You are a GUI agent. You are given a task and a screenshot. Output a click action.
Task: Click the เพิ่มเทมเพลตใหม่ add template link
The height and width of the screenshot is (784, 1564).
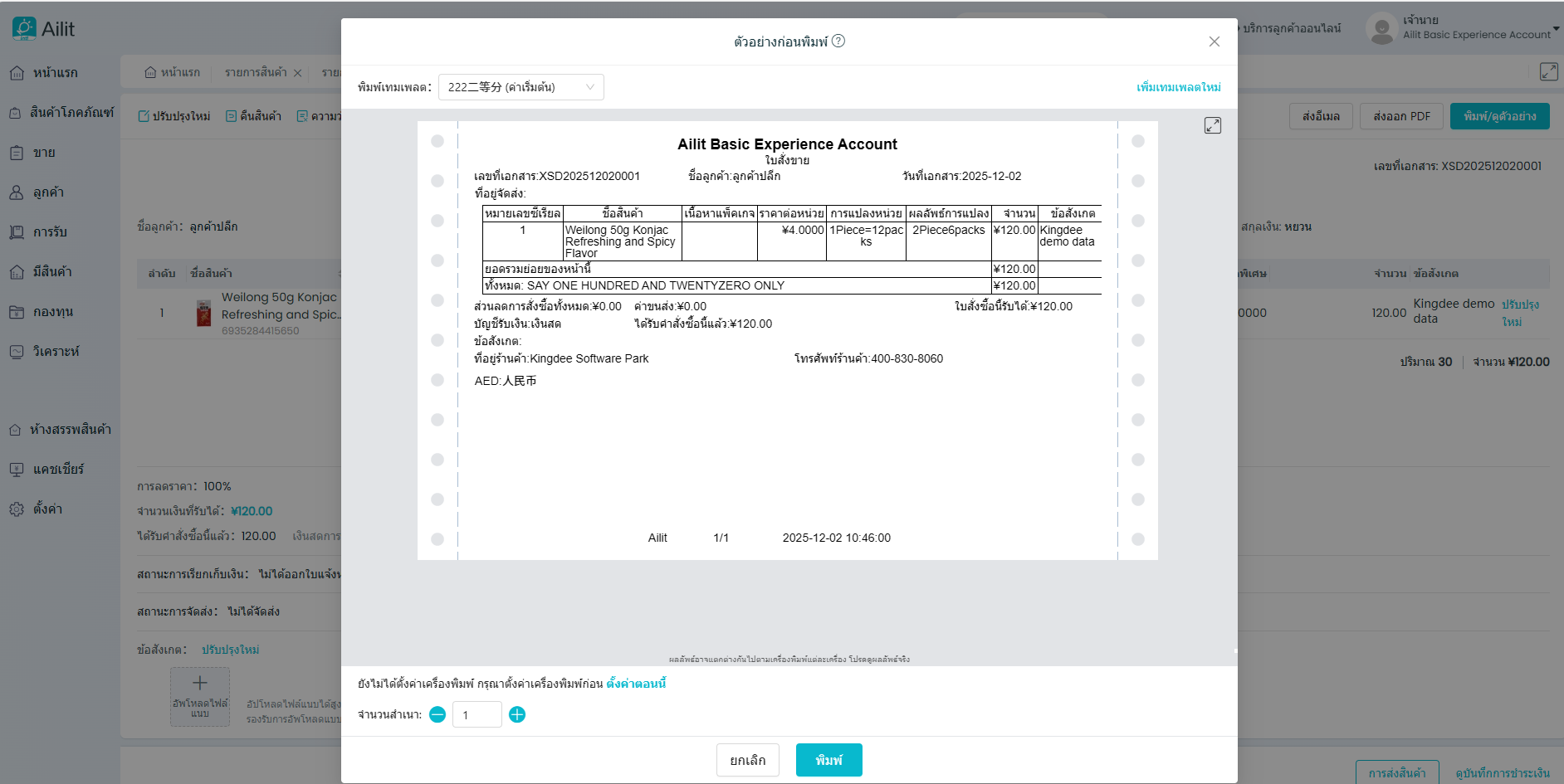click(1178, 87)
